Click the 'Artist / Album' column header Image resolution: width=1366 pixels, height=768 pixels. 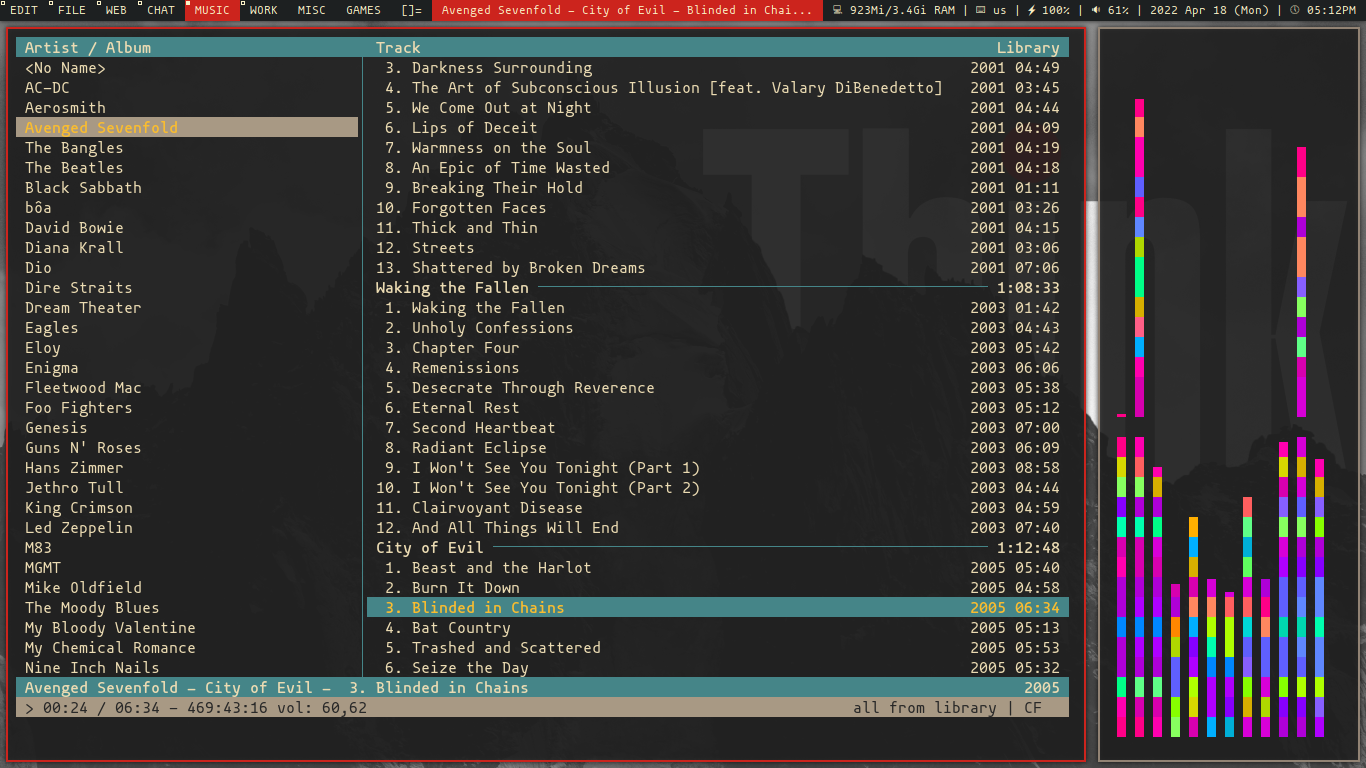pos(88,48)
